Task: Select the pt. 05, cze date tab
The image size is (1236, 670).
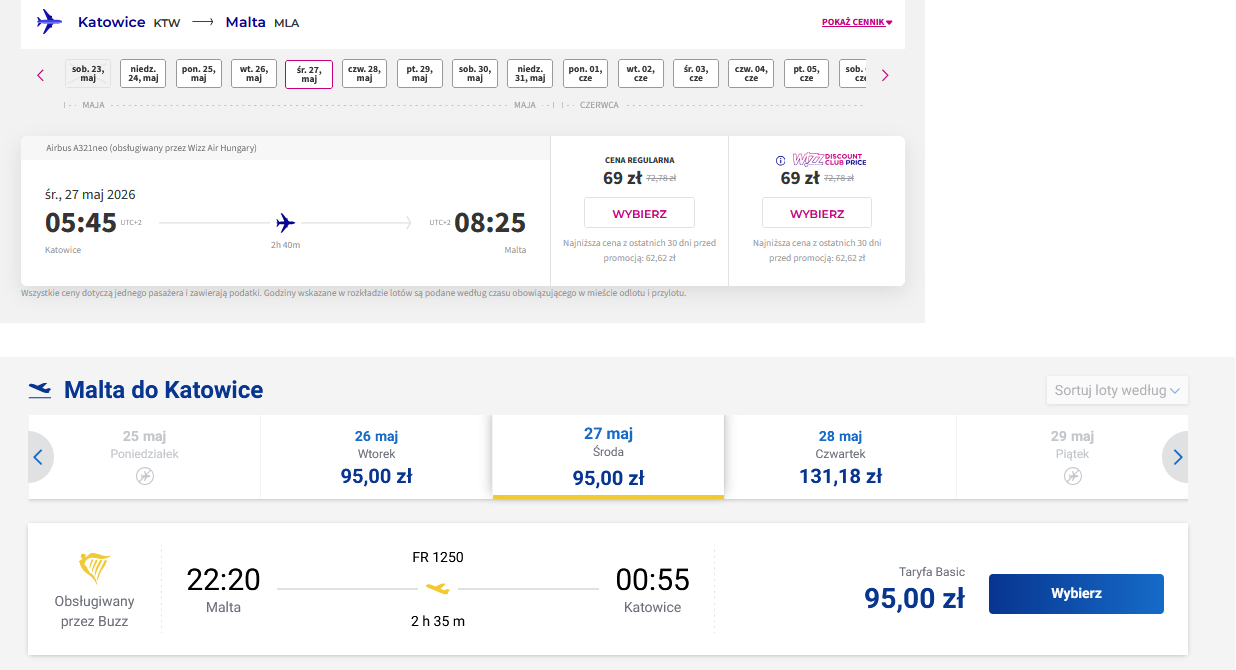Action: (x=807, y=74)
